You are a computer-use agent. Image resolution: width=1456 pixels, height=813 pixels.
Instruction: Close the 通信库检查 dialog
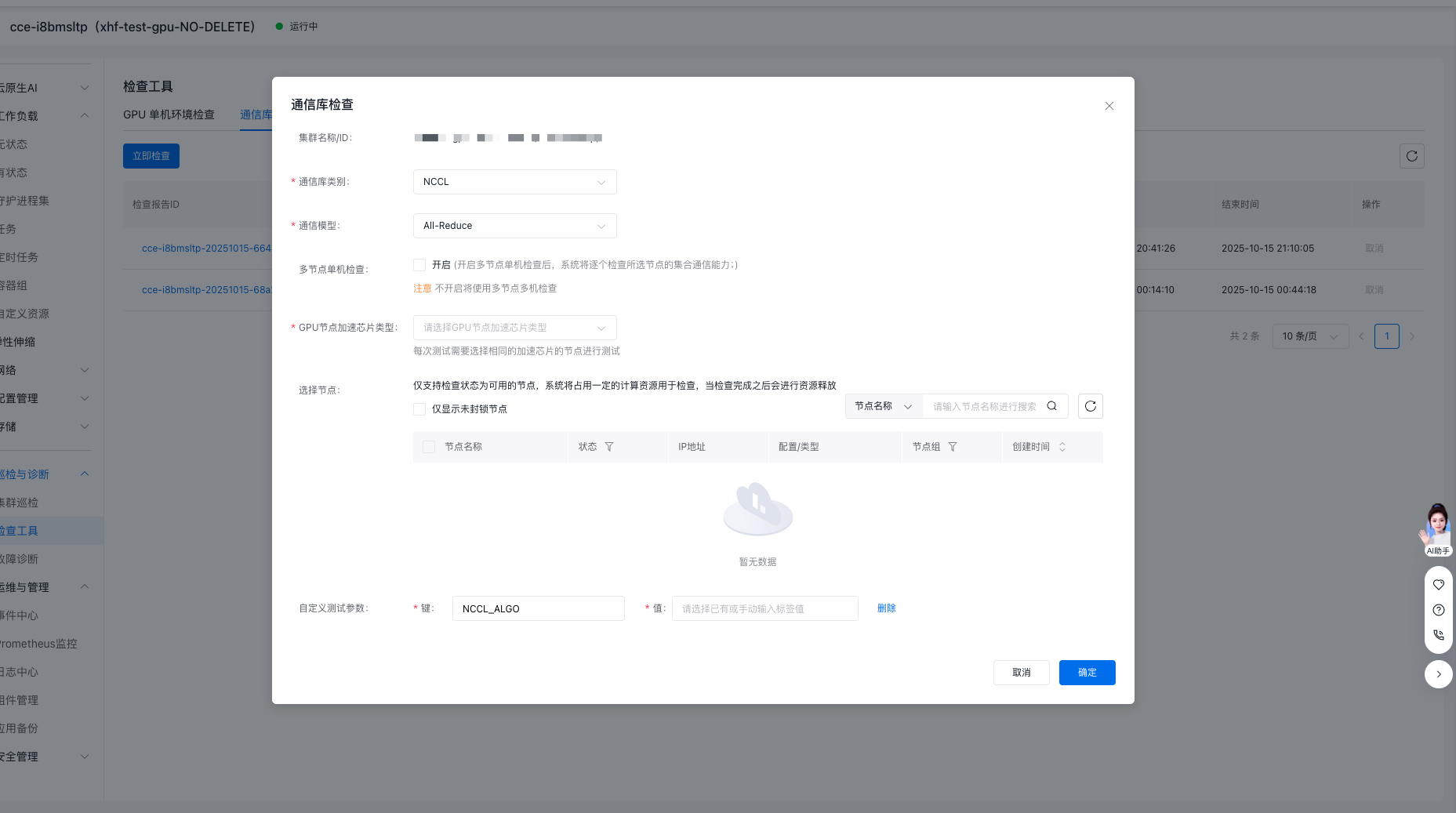(1109, 106)
